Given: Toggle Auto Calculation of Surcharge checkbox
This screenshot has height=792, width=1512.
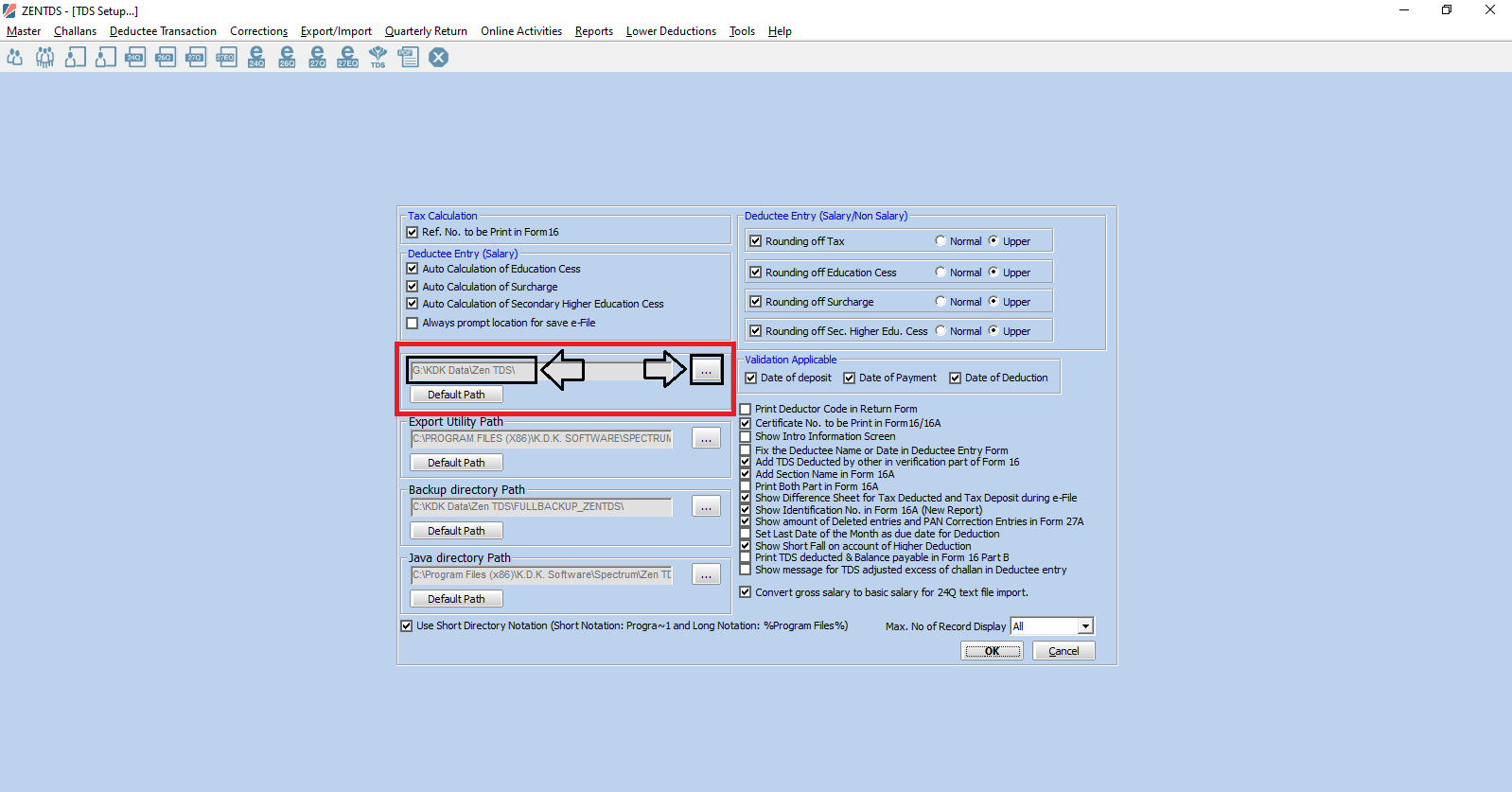Looking at the screenshot, I should [412, 287].
